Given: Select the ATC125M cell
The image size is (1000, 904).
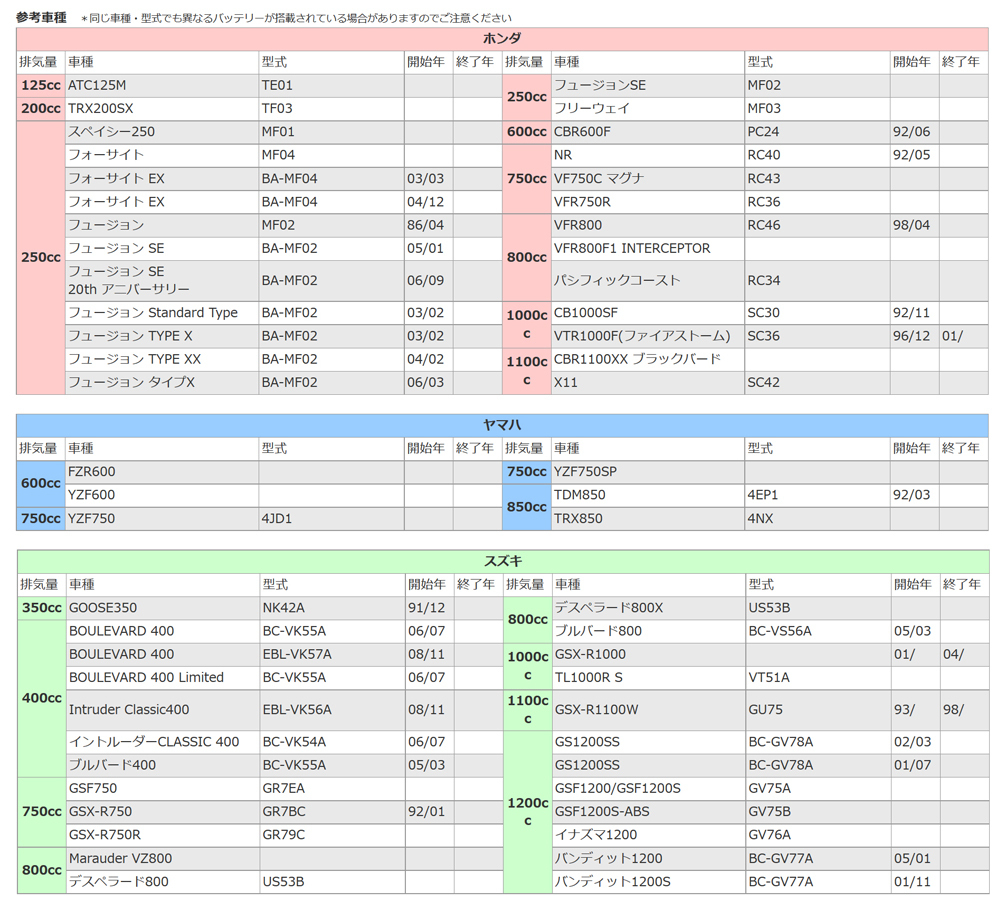Looking at the screenshot, I should pyautogui.click(x=162, y=85).
